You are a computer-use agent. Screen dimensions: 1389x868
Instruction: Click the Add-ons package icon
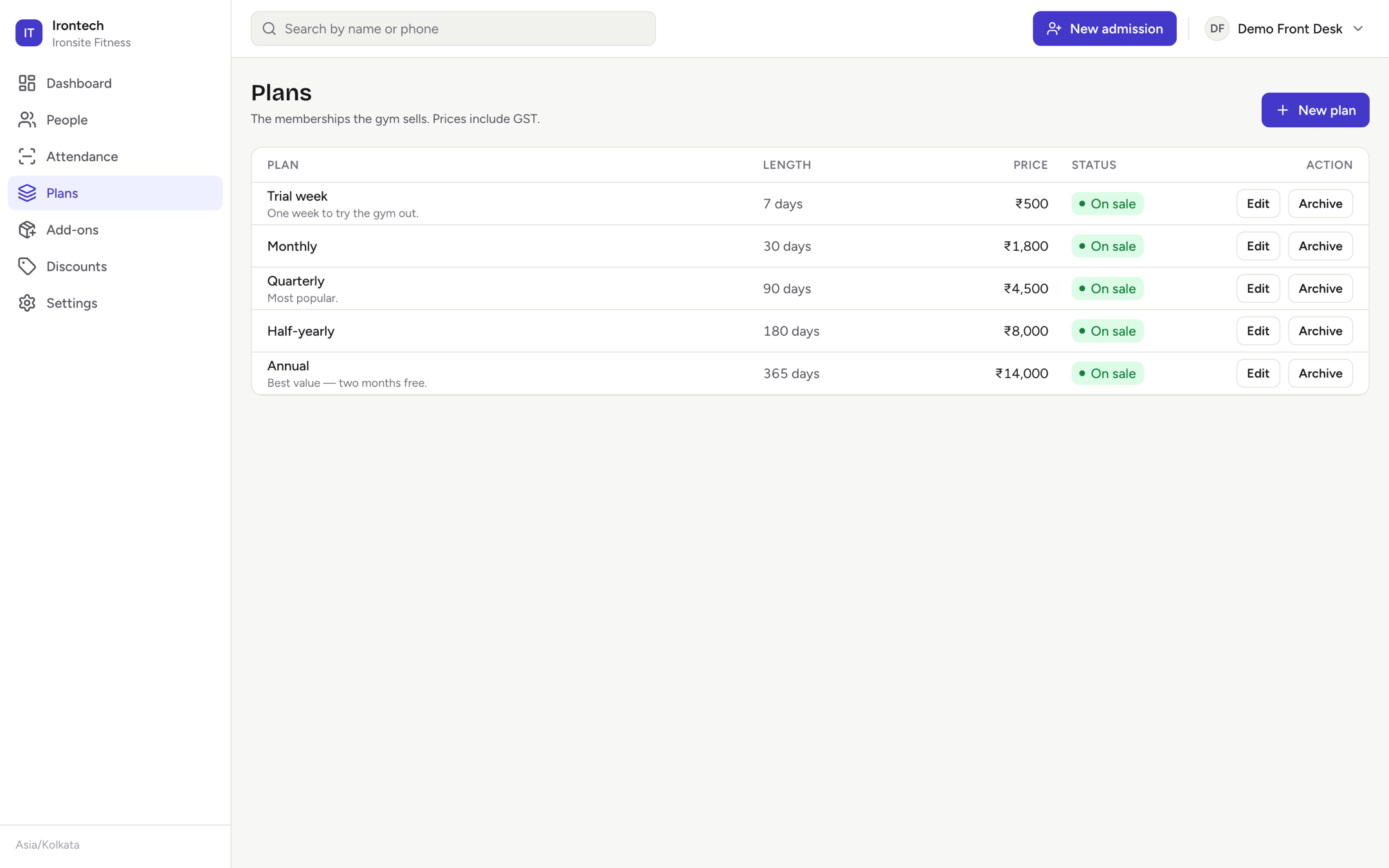27,230
